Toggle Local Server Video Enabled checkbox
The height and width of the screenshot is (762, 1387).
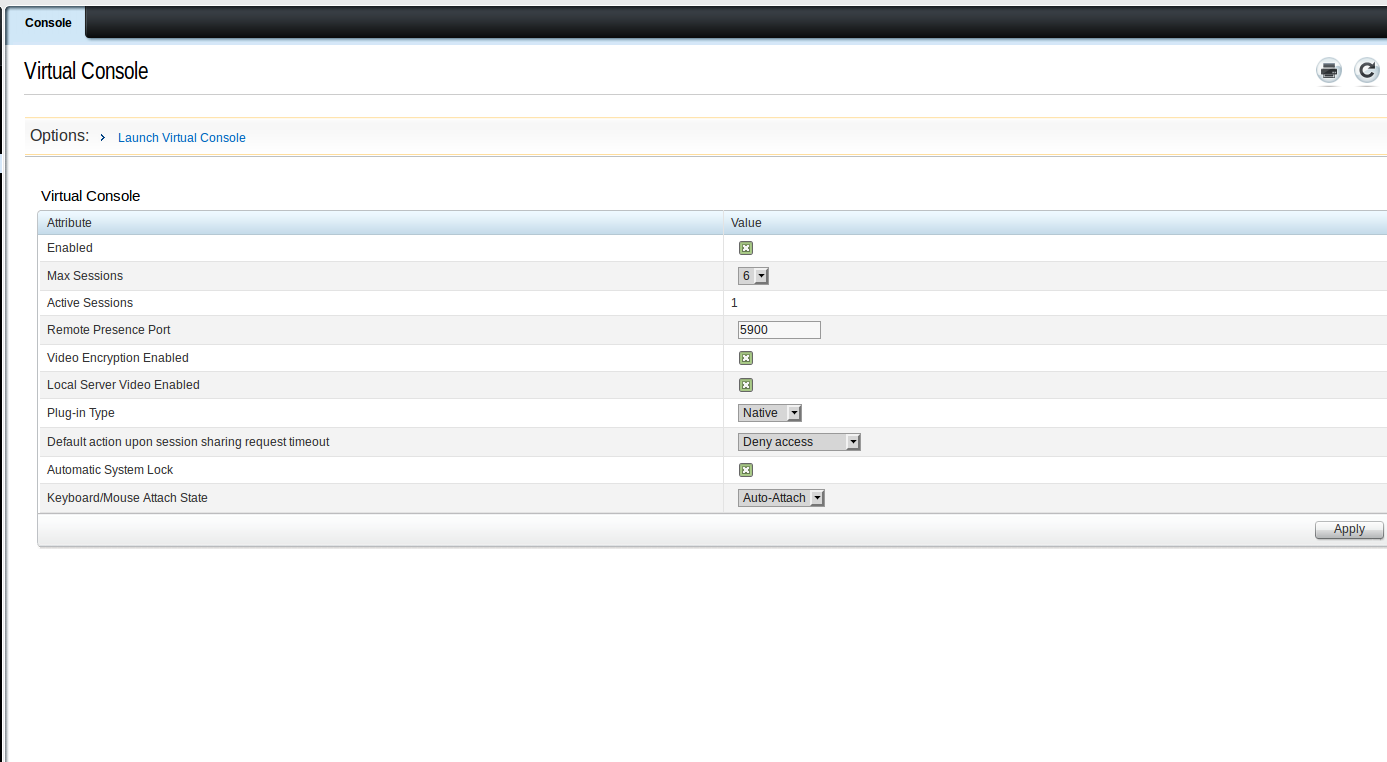[746, 385]
